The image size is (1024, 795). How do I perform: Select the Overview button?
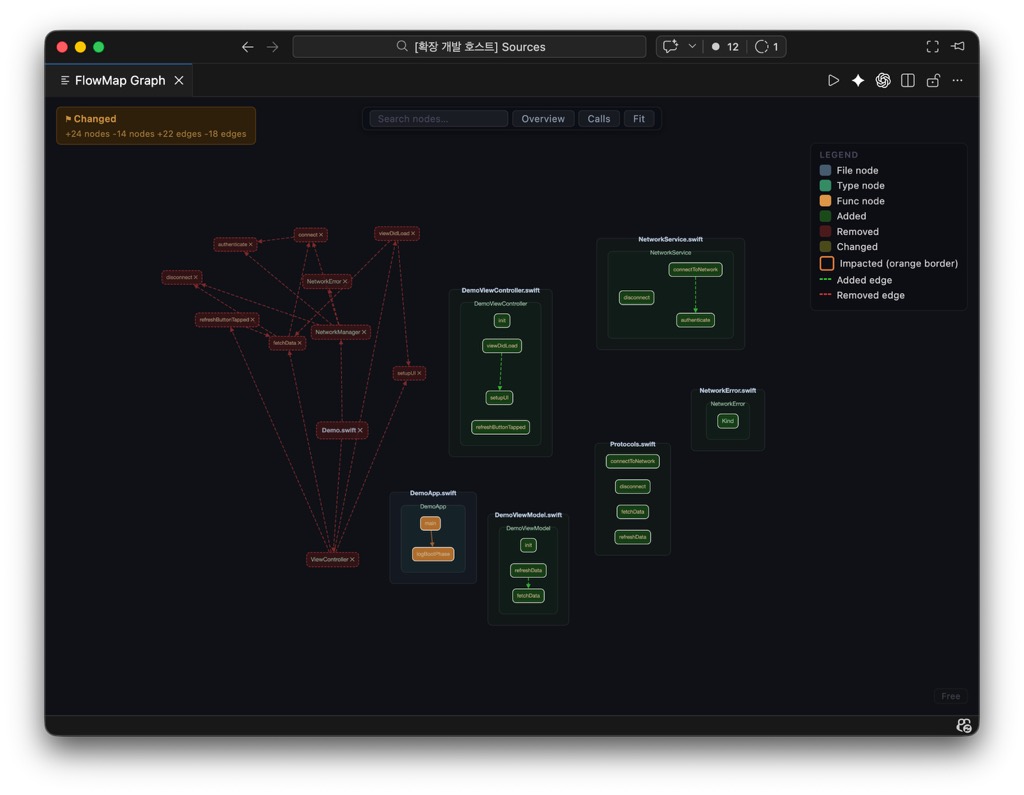tap(543, 119)
